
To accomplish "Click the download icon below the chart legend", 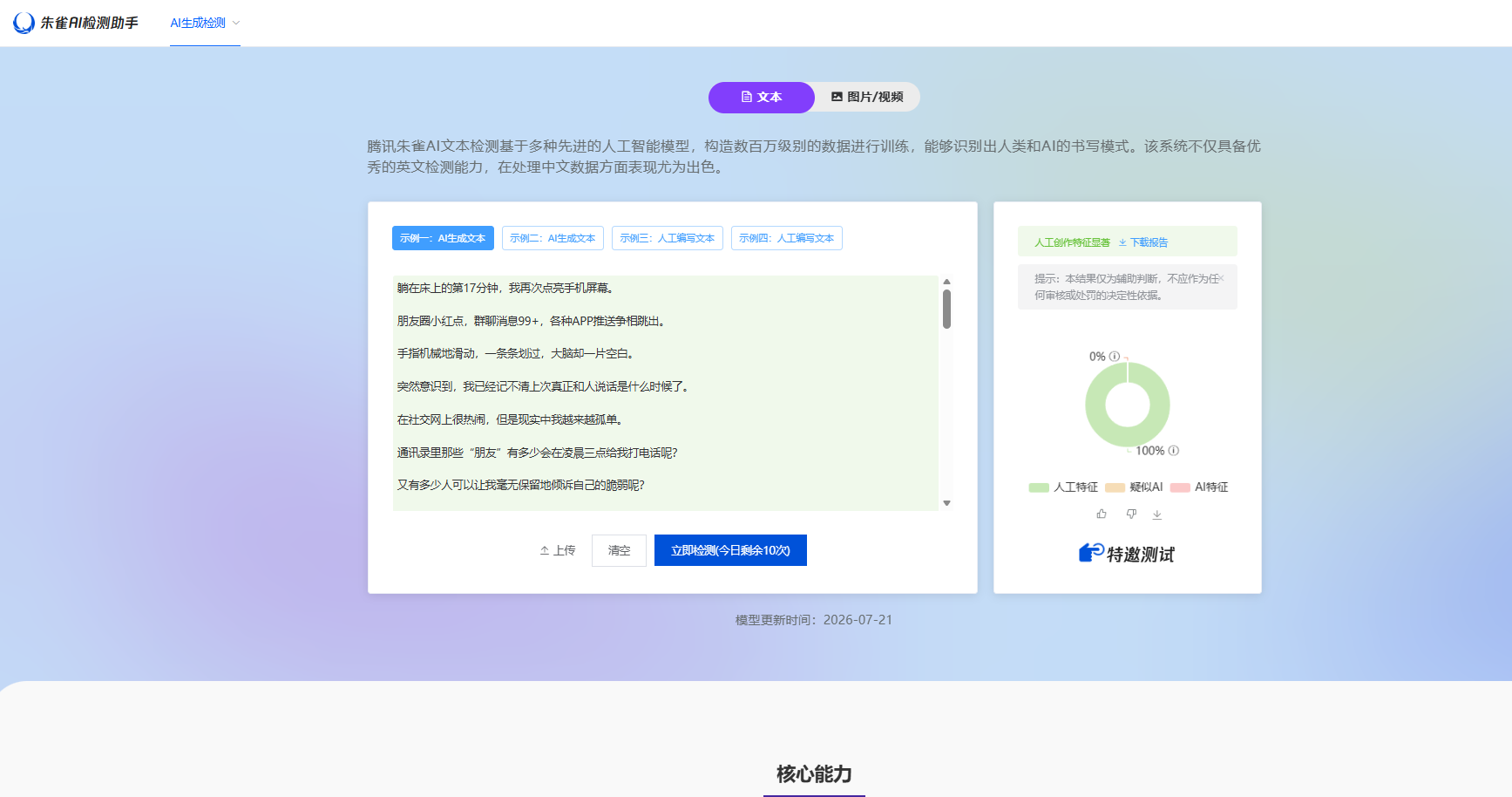I will (x=1157, y=514).
